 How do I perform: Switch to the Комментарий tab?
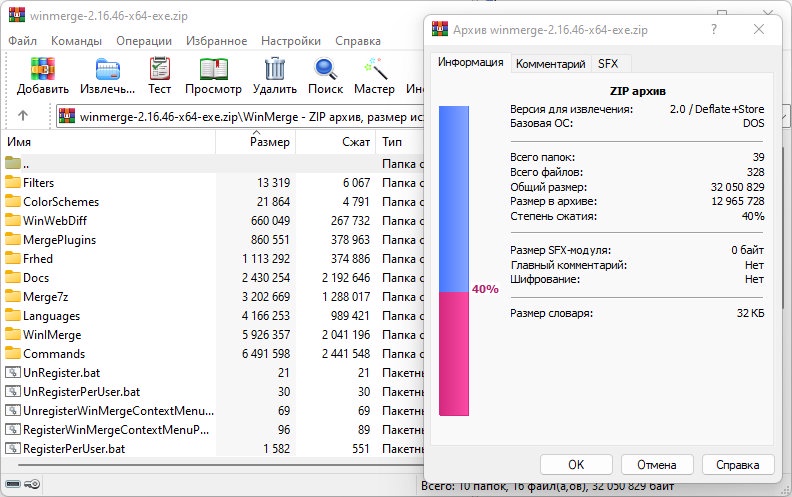(551, 64)
